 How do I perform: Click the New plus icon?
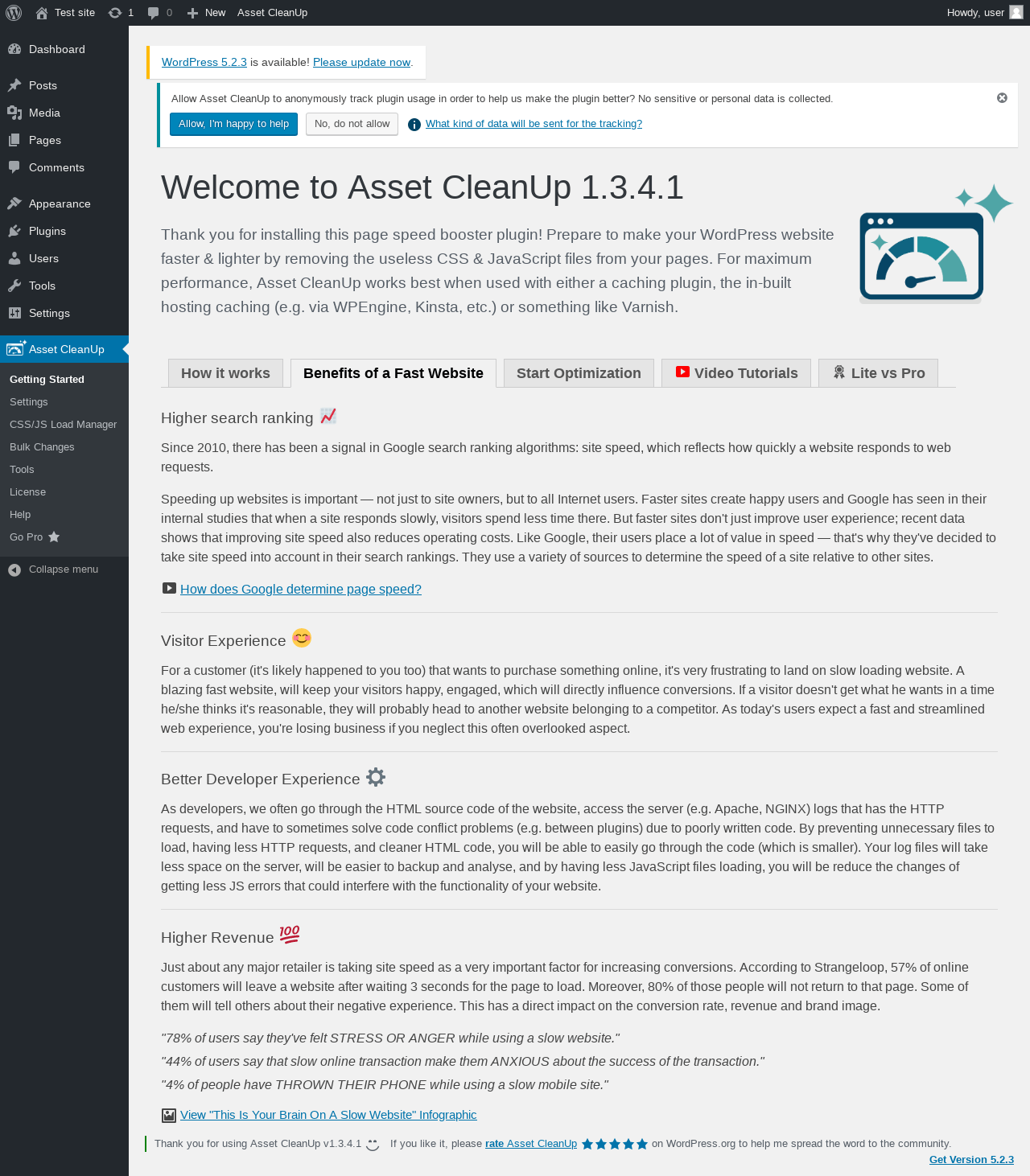click(x=192, y=13)
